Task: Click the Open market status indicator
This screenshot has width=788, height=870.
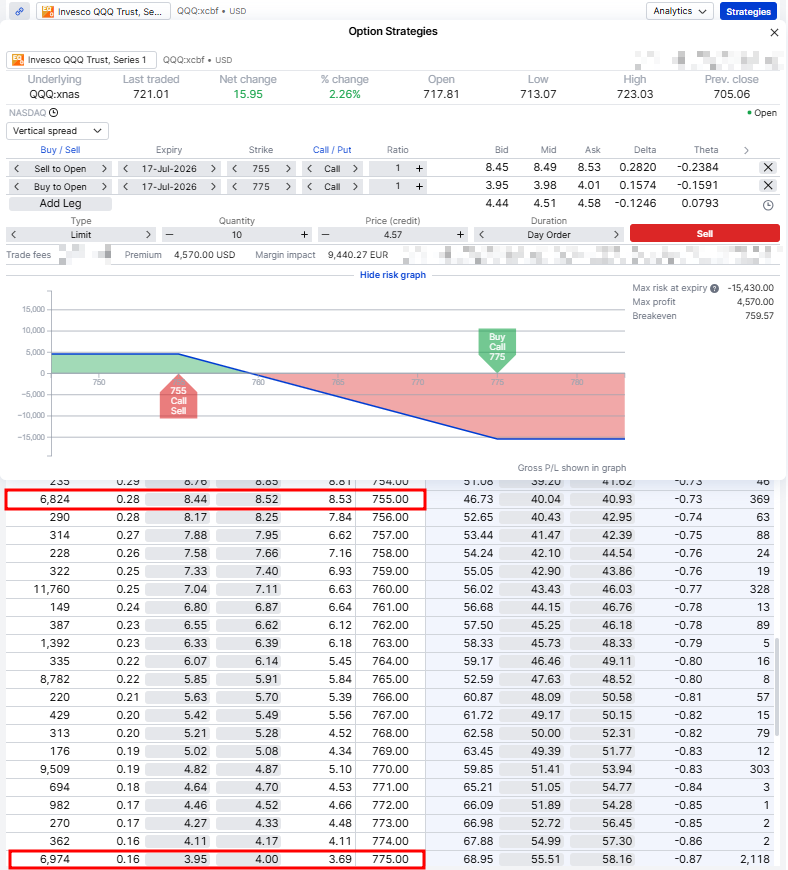Action: coord(761,113)
